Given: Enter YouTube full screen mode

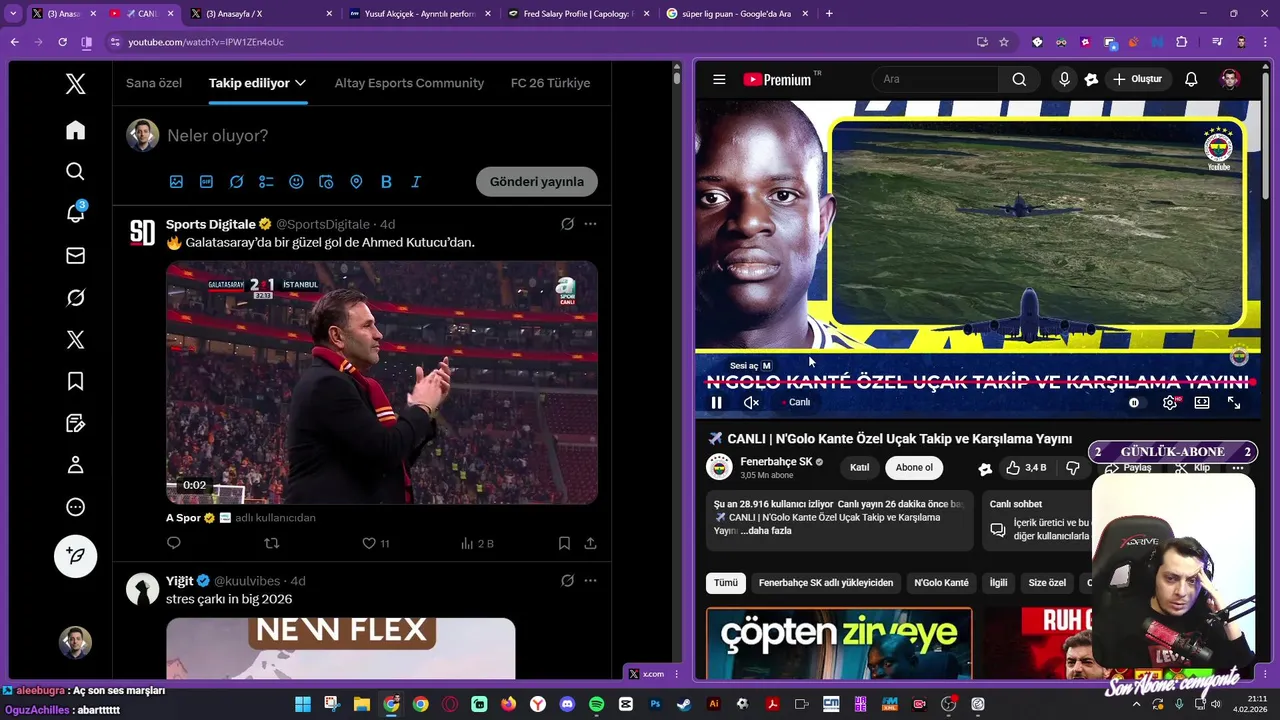Looking at the screenshot, I should click(1234, 403).
